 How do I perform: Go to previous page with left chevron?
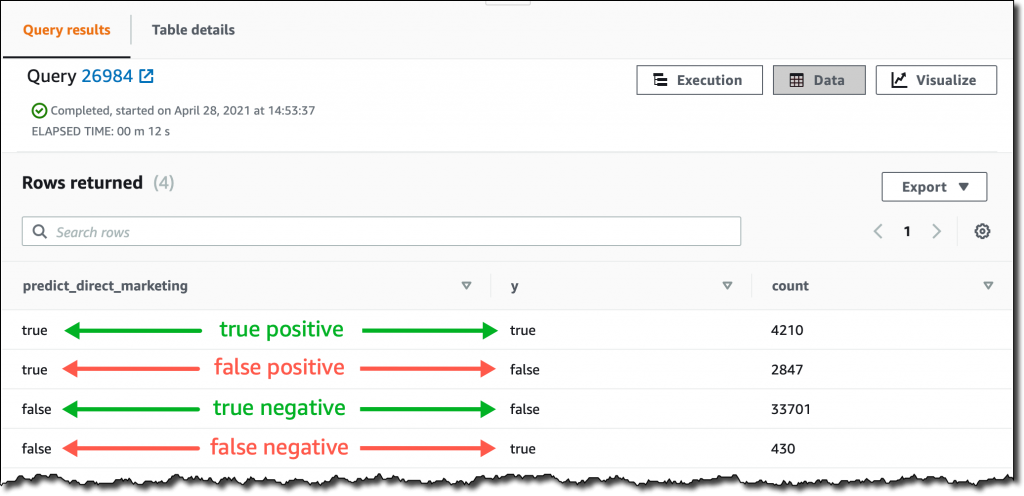(878, 231)
